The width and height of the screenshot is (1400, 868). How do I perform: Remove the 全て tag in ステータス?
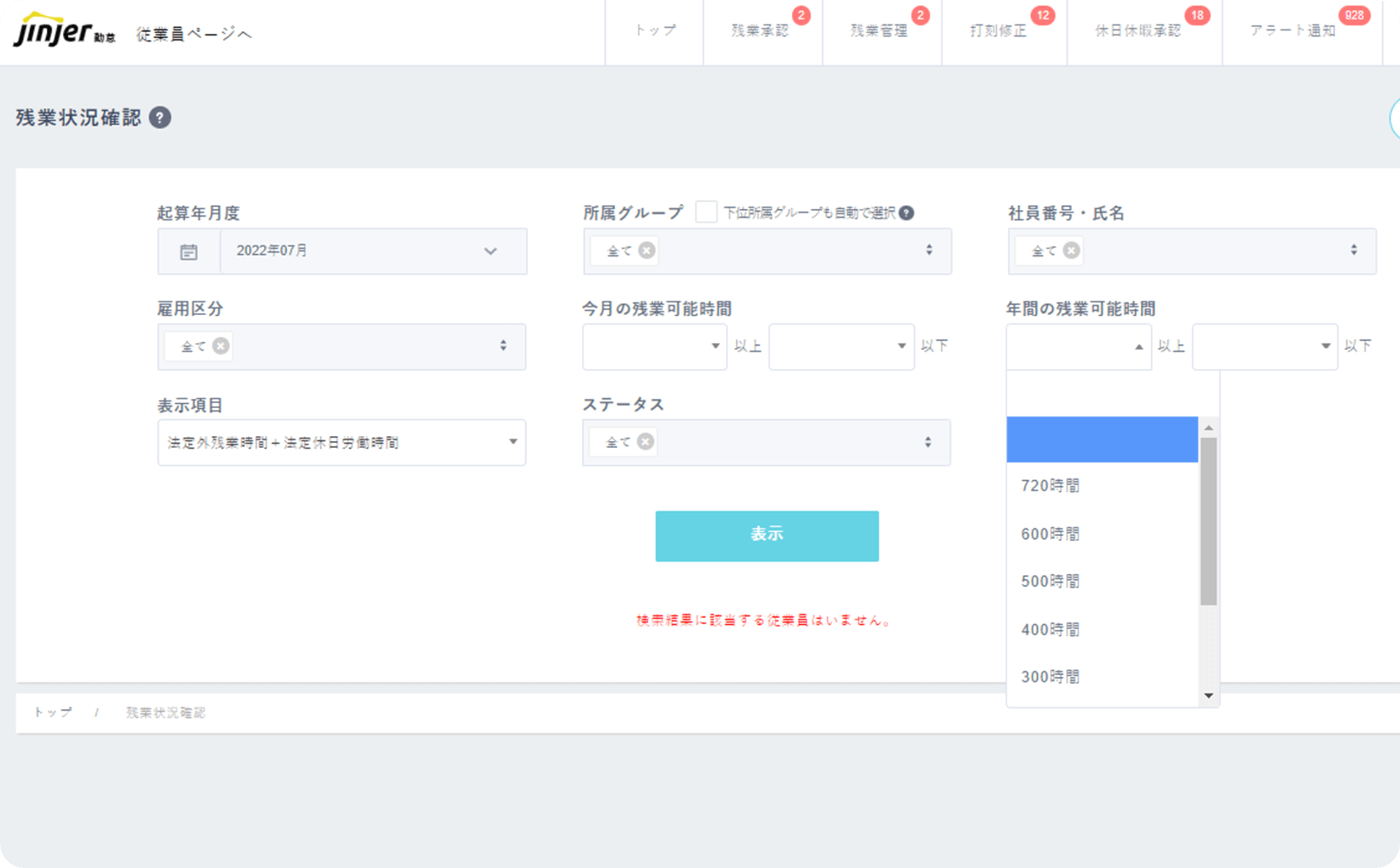click(x=645, y=442)
